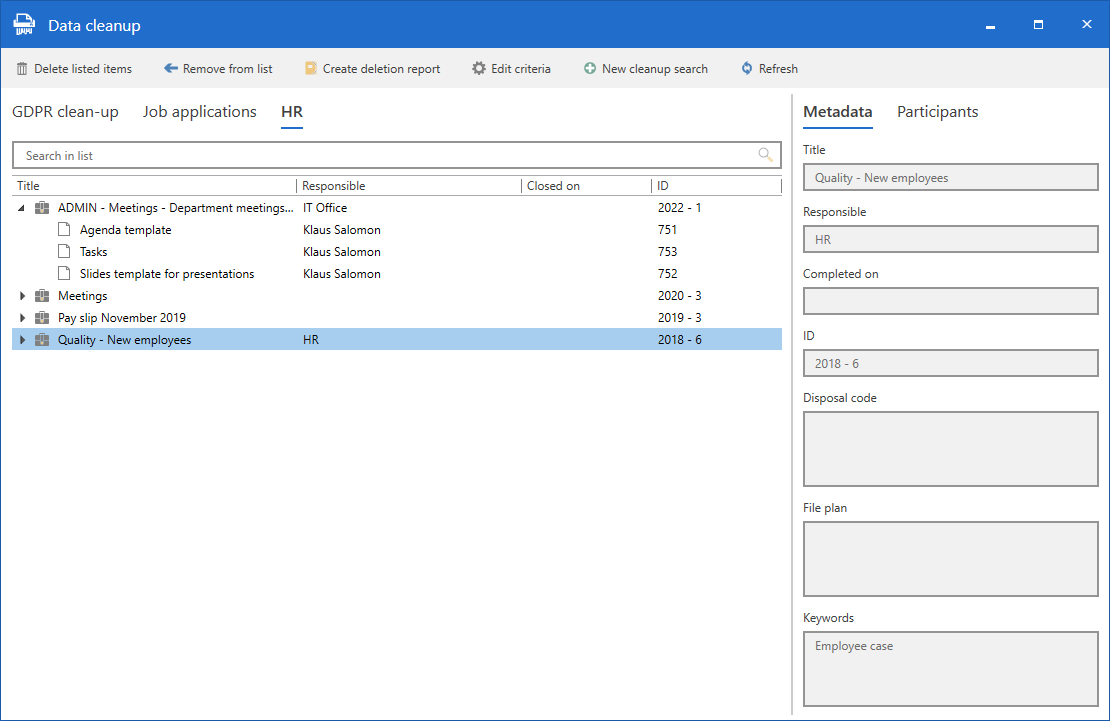This screenshot has width=1110, height=721.
Task: Open the Job applications tab
Action: [x=199, y=112]
